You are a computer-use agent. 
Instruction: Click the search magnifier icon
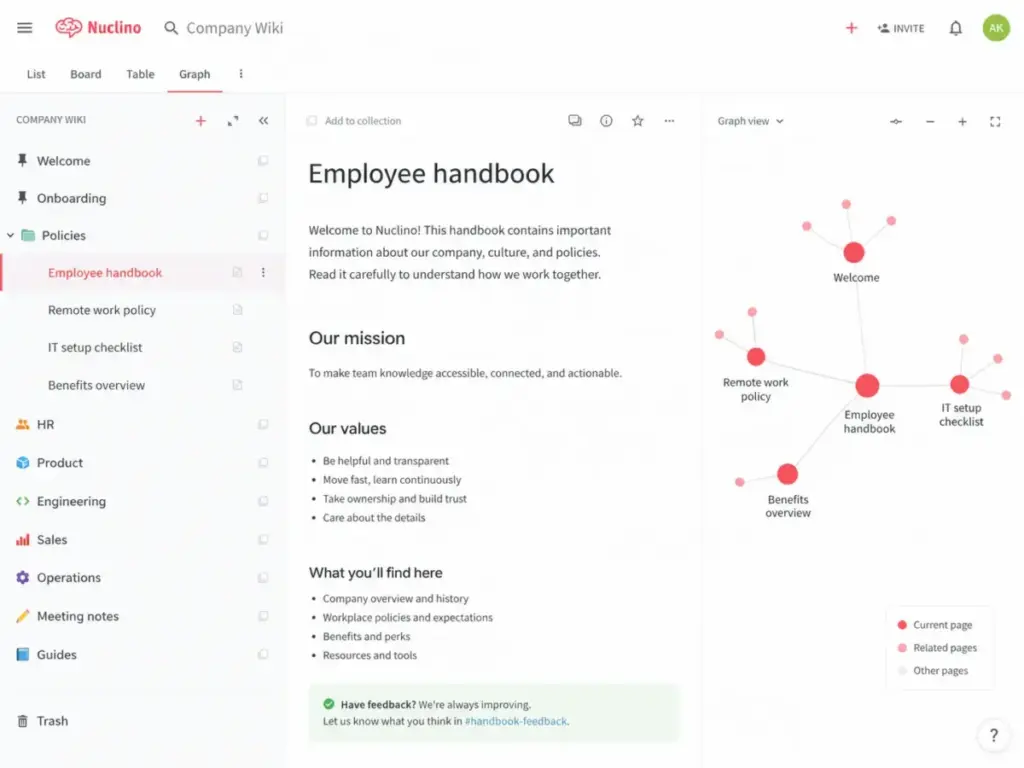click(x=171, y=28)
